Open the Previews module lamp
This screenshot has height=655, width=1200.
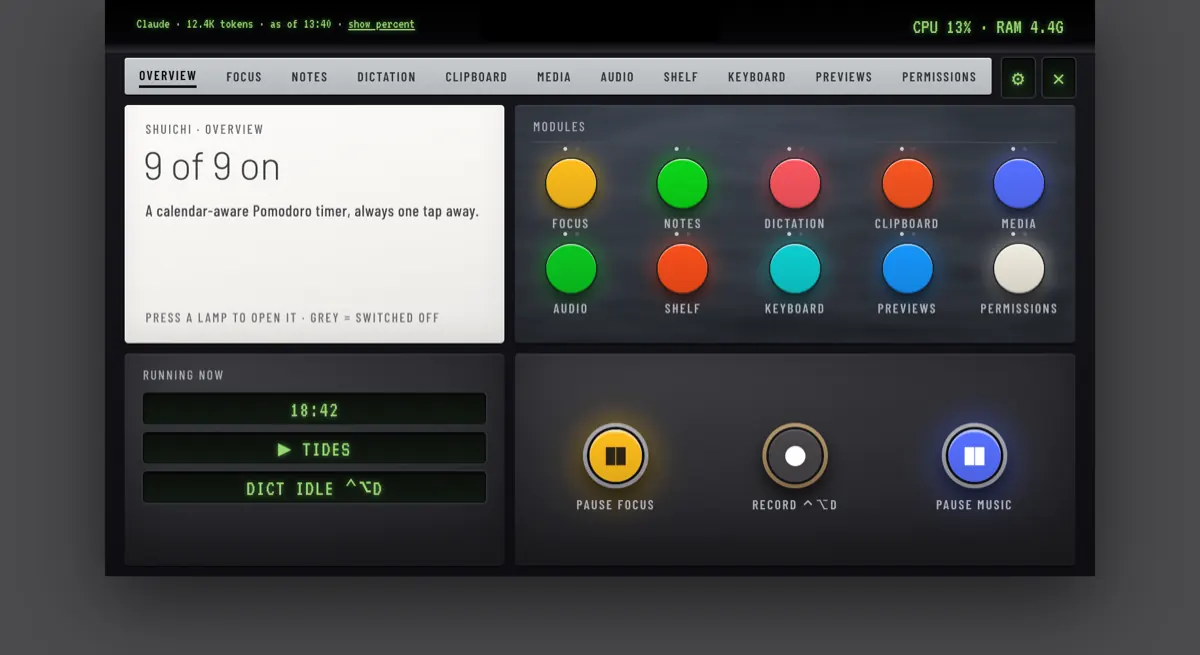coord(907,269)
